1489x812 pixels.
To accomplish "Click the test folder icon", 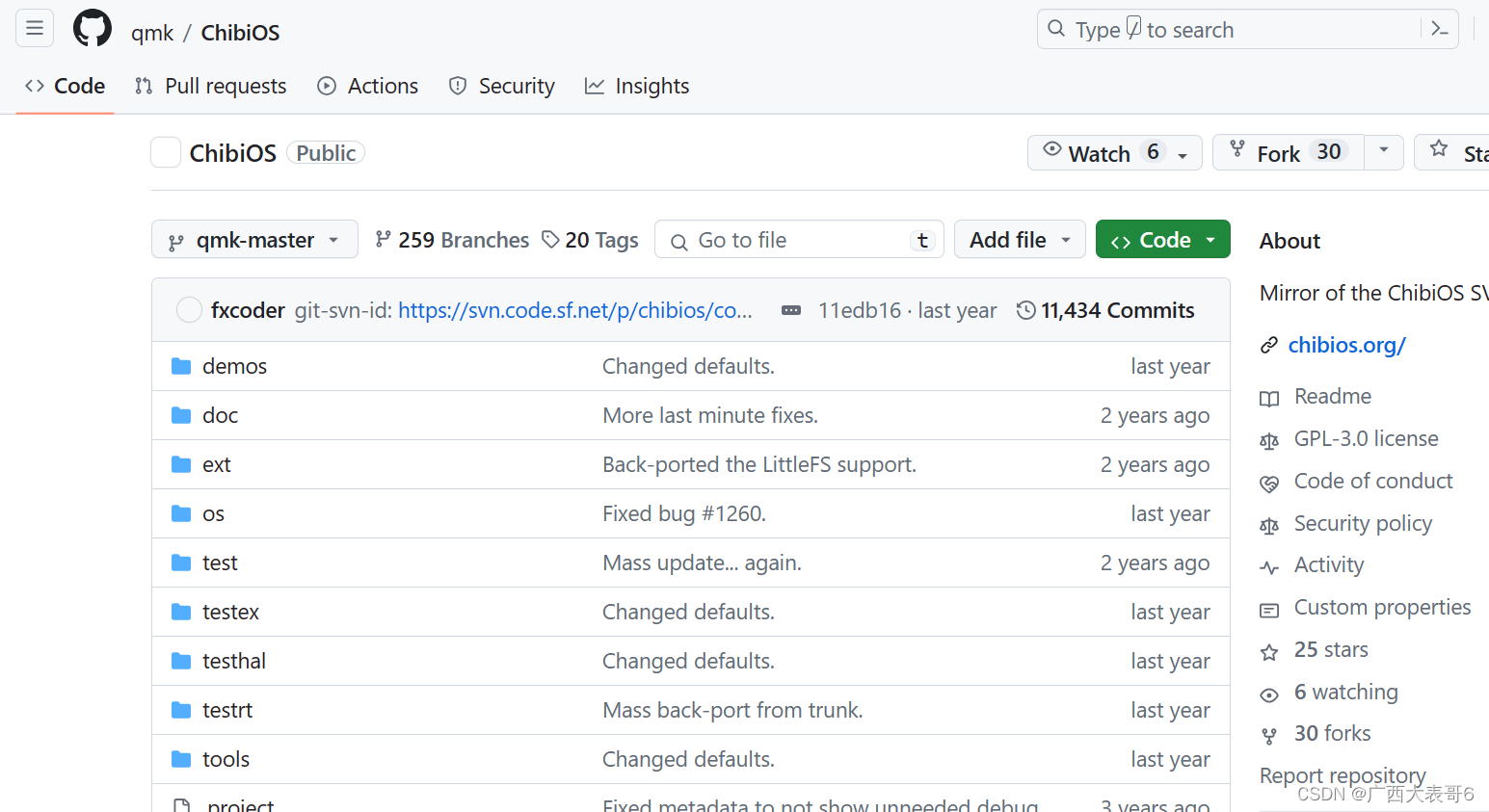I will (x=181, y=563).
